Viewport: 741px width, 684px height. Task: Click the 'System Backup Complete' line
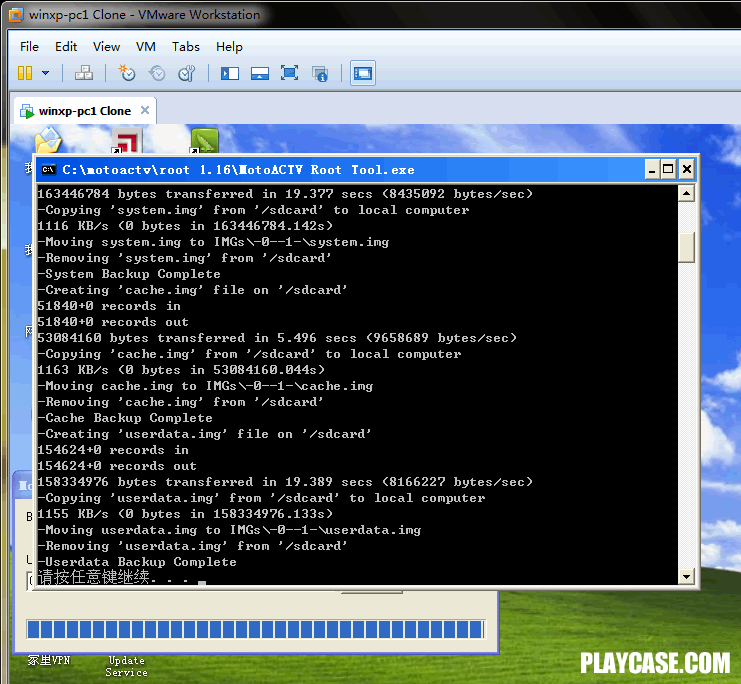(x=129, y=274)
